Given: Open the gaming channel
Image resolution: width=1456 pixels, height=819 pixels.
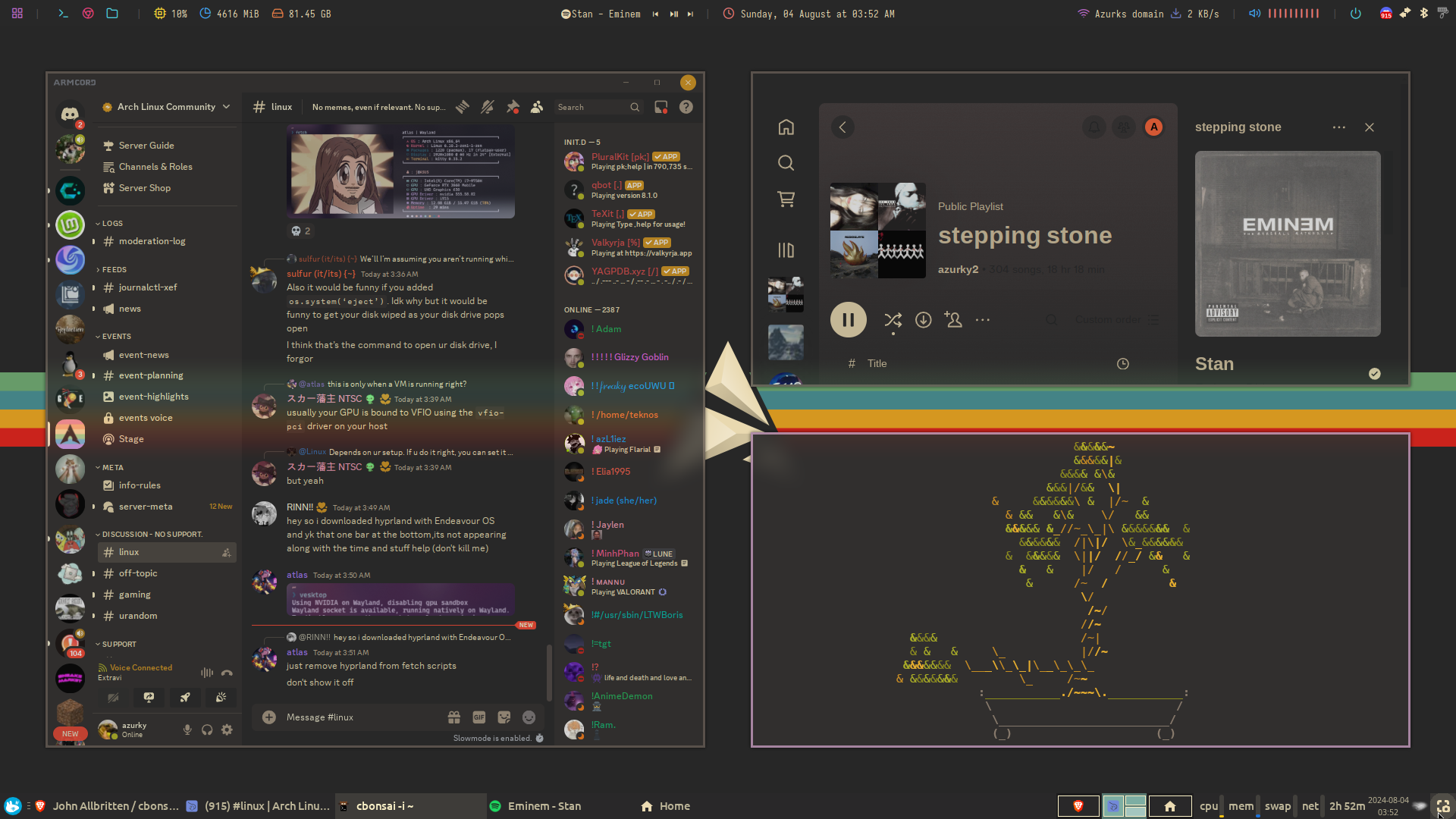Looking at the screenshot, I should click(x=167, y=595).
